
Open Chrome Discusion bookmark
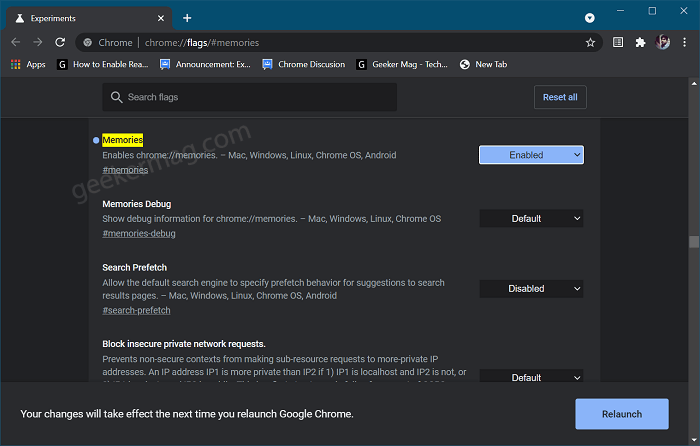[x=304, y=64]
